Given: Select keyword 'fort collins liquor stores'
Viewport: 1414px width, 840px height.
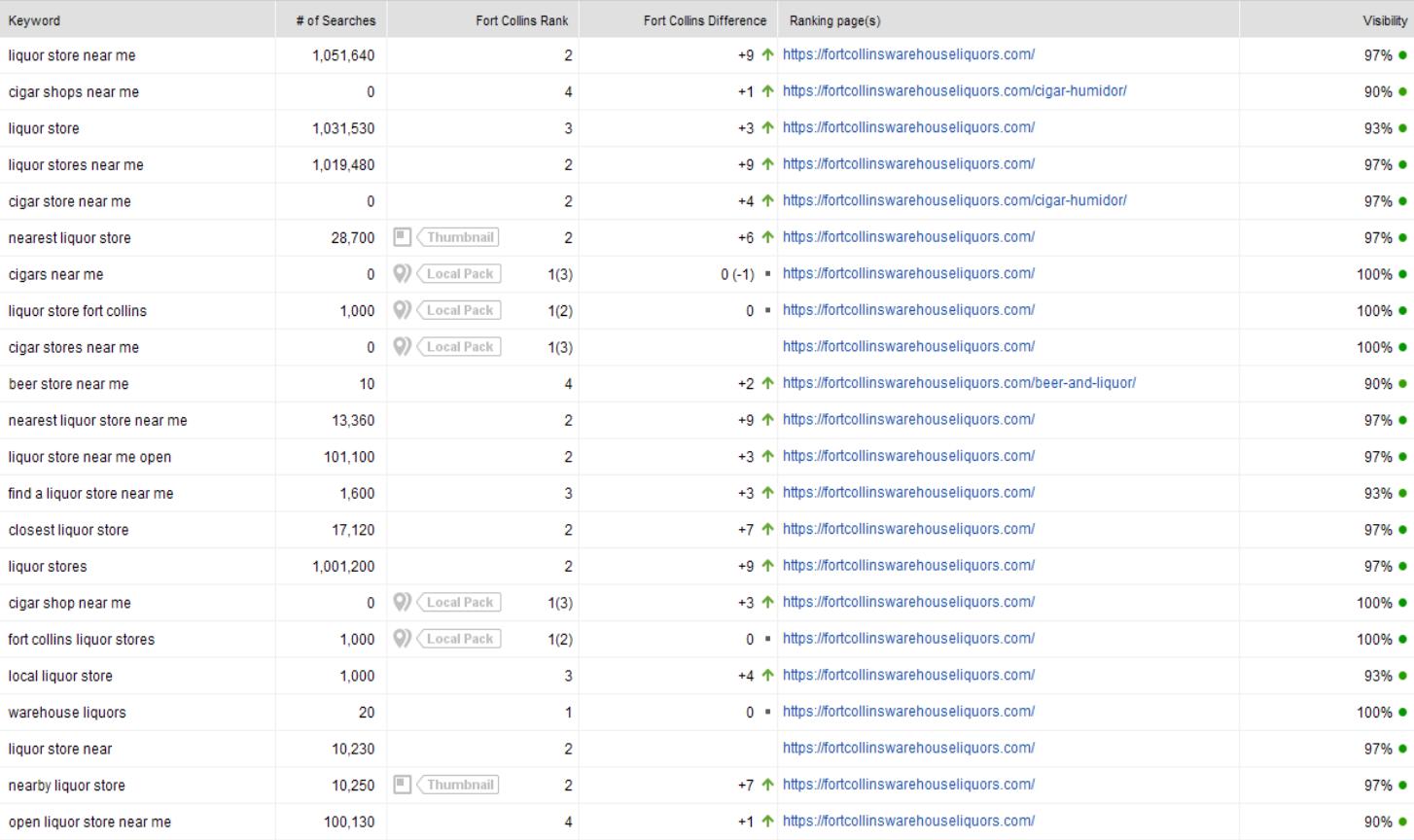Looking at the screenshot, I should point(82,640).
